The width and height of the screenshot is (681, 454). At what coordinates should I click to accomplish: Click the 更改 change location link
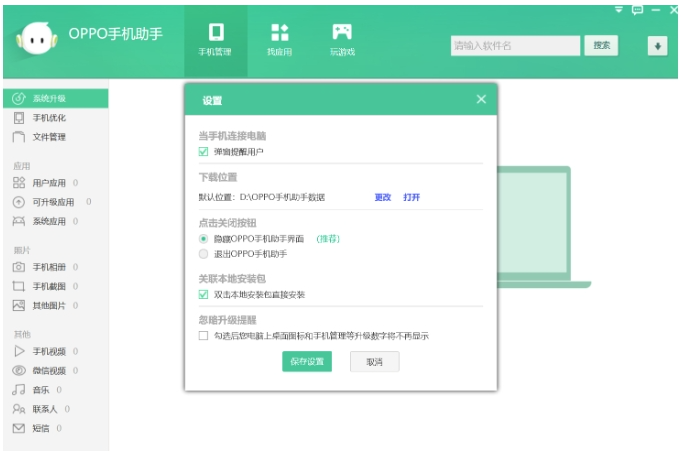[382, 197]
